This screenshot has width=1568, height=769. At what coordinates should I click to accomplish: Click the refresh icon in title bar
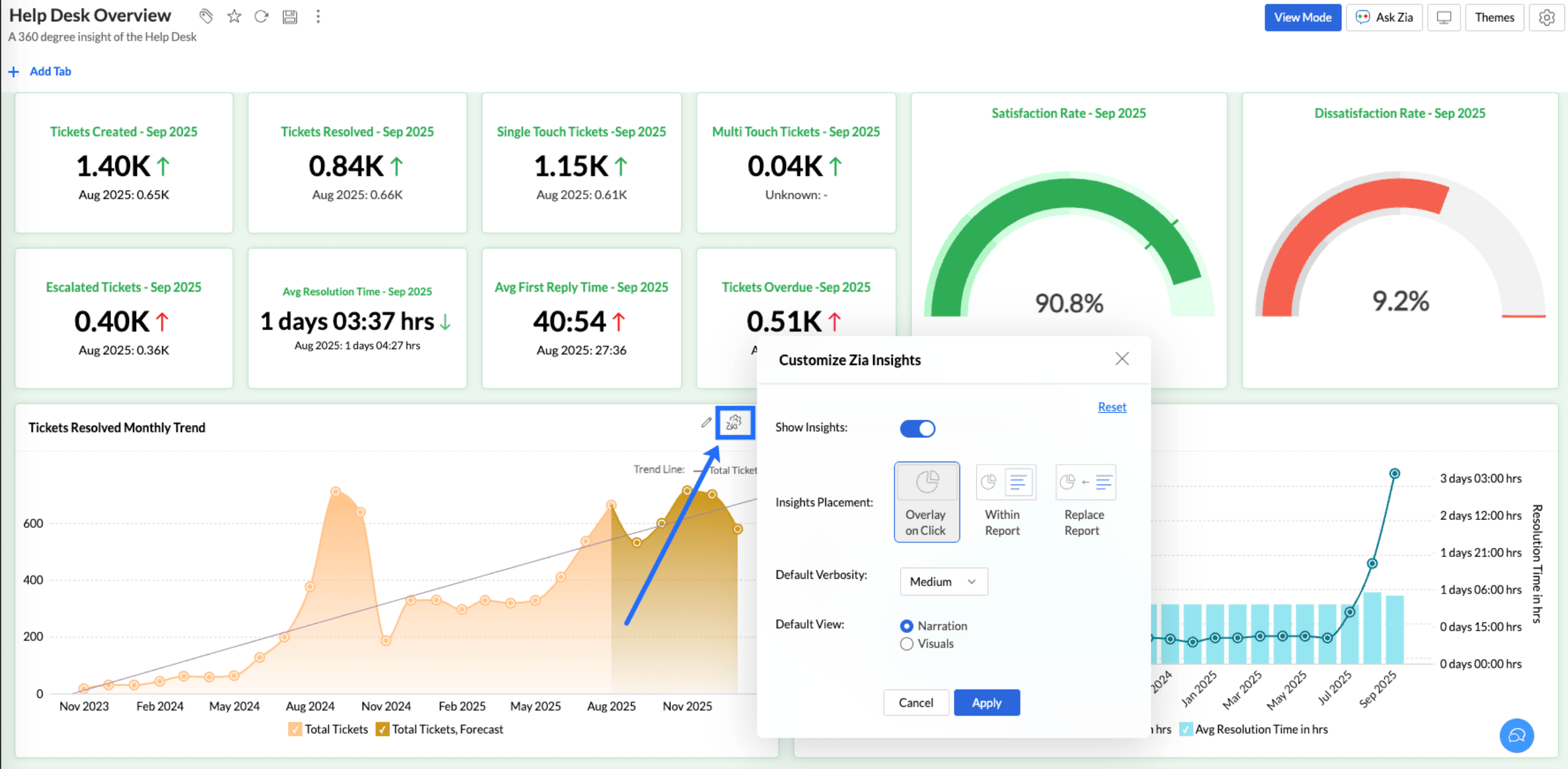(261, 16)
